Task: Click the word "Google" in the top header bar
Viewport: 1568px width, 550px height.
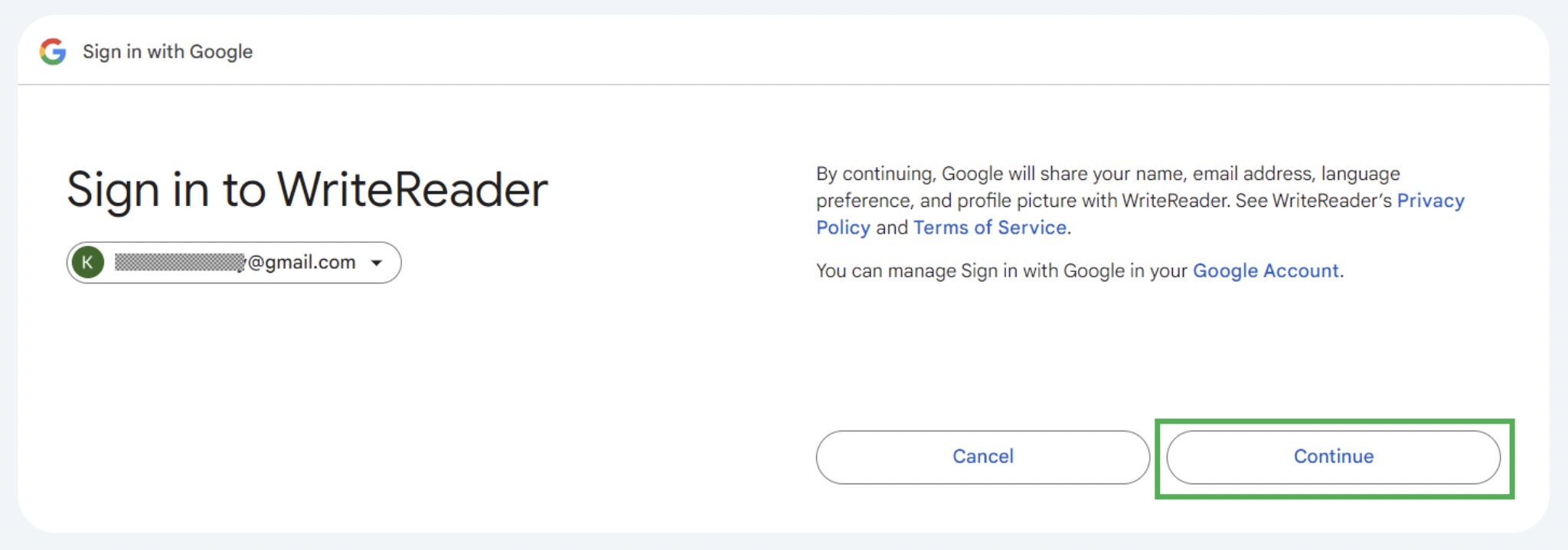Action: (x=221, y=52)
